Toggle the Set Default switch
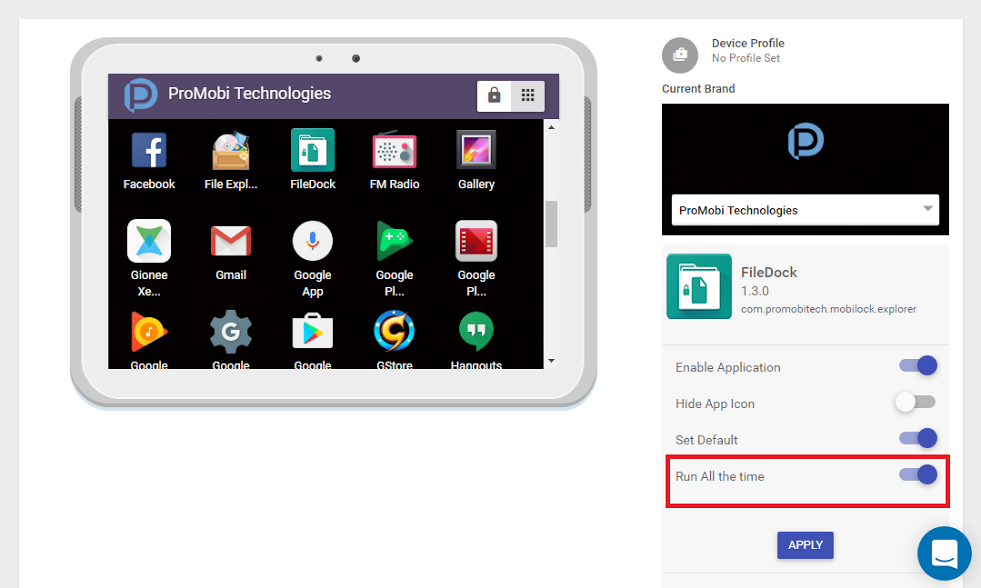The height and width of the screenshot is (588, 981). click(918, 438)
